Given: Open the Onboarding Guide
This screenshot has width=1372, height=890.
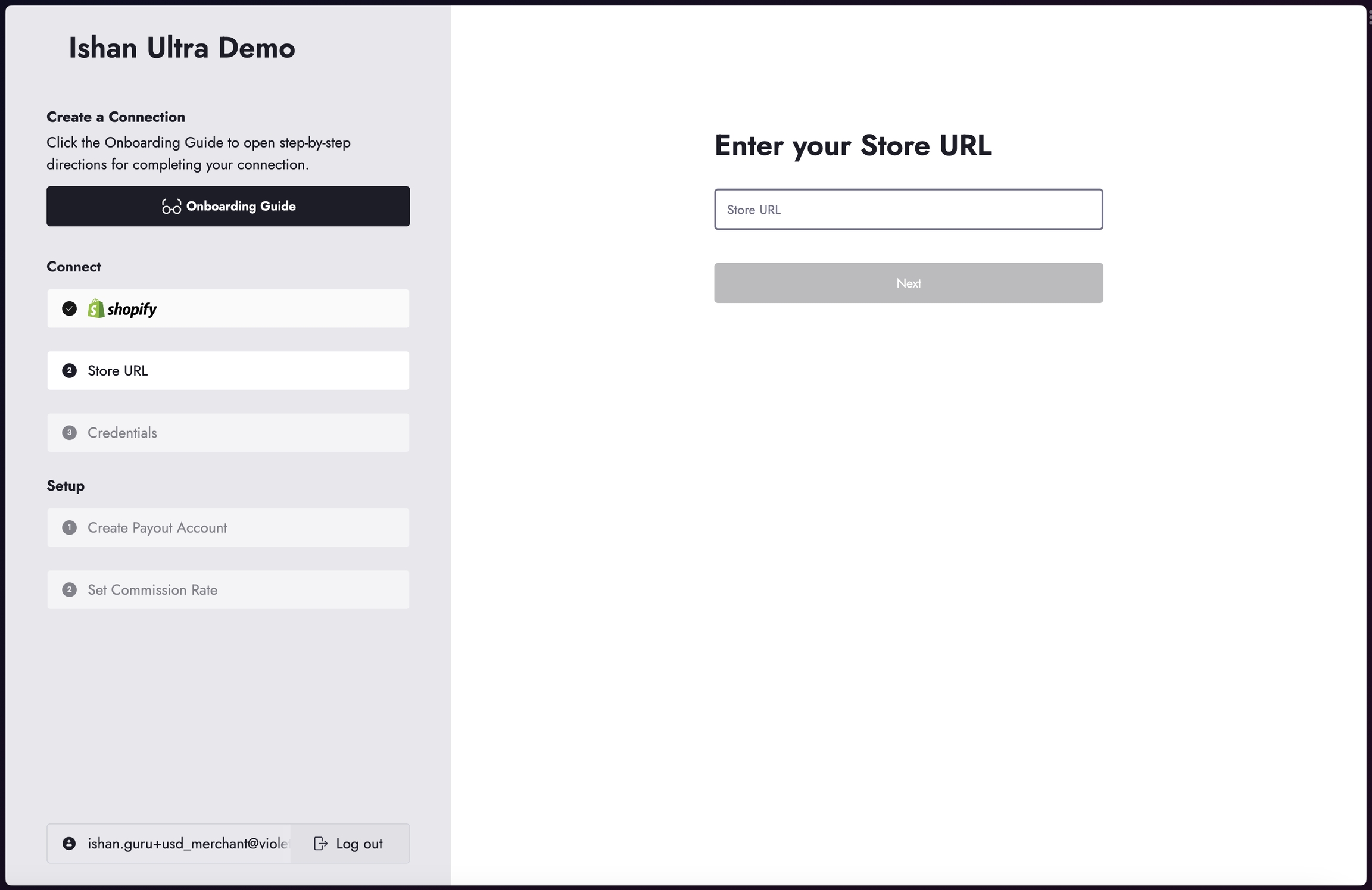Looking at the screenshot, I should click(228, 206).
